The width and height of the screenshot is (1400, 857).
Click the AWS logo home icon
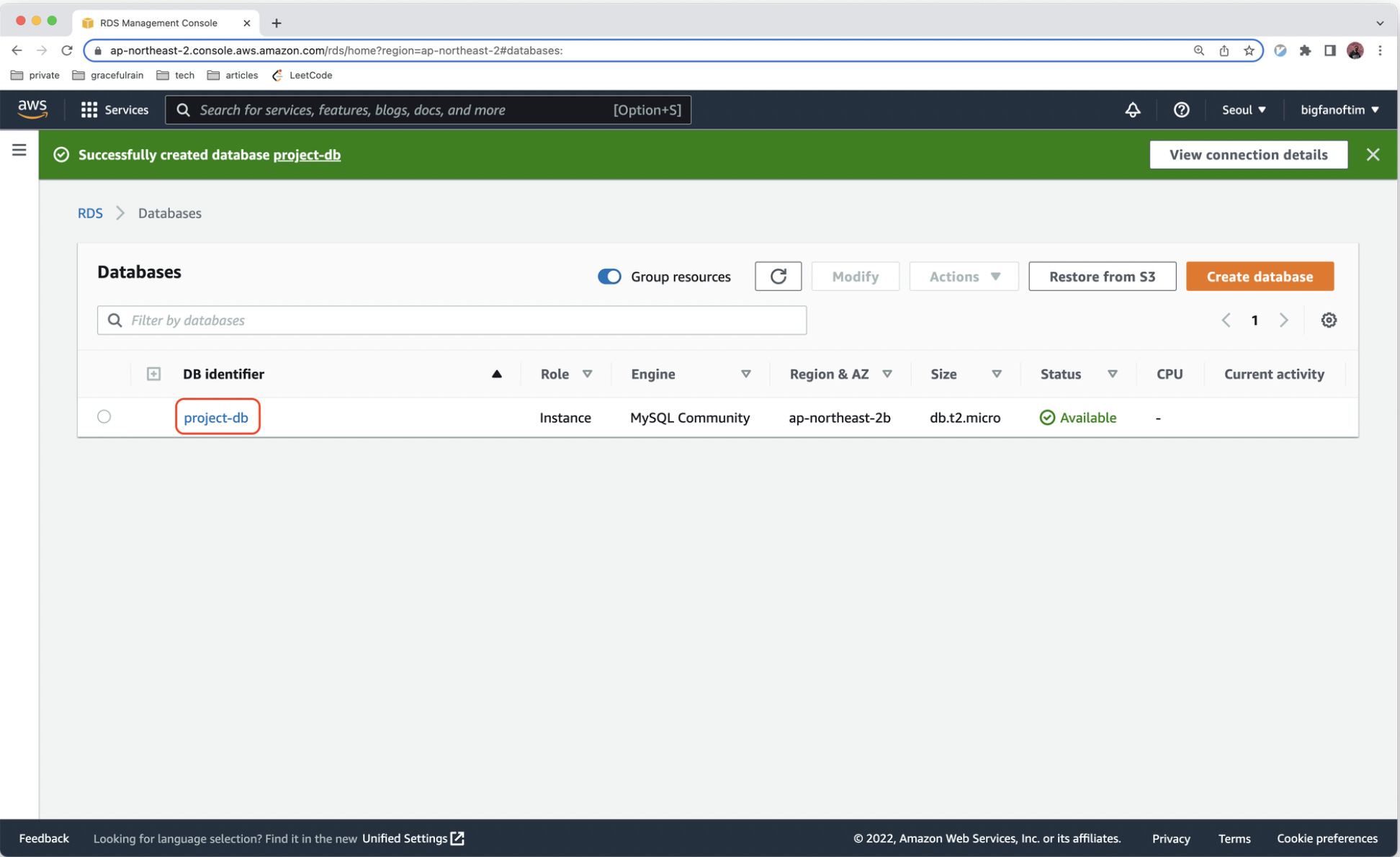pyautogui.click(x=32, y=109)
